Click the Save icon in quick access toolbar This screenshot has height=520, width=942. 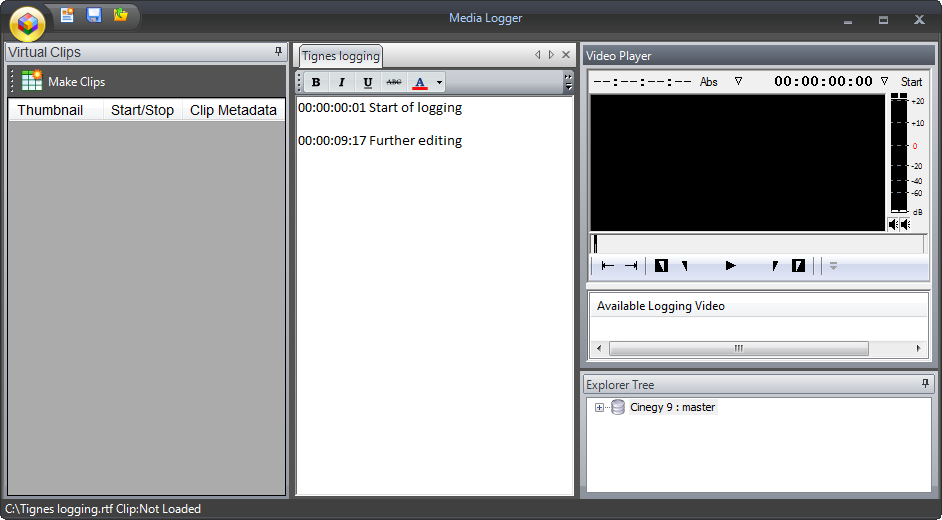point(94,15)
